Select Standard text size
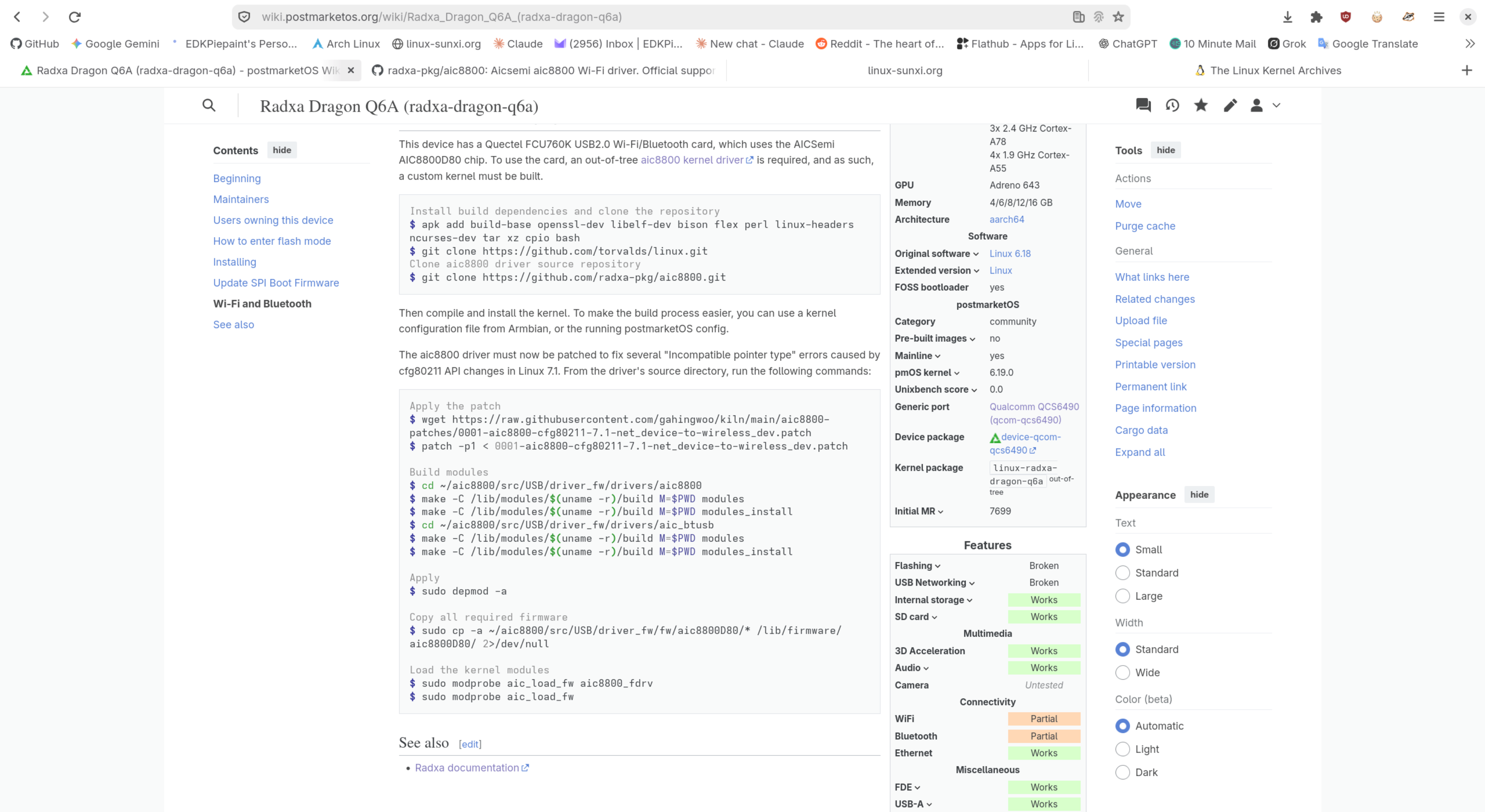 (x=1122, y=573)
